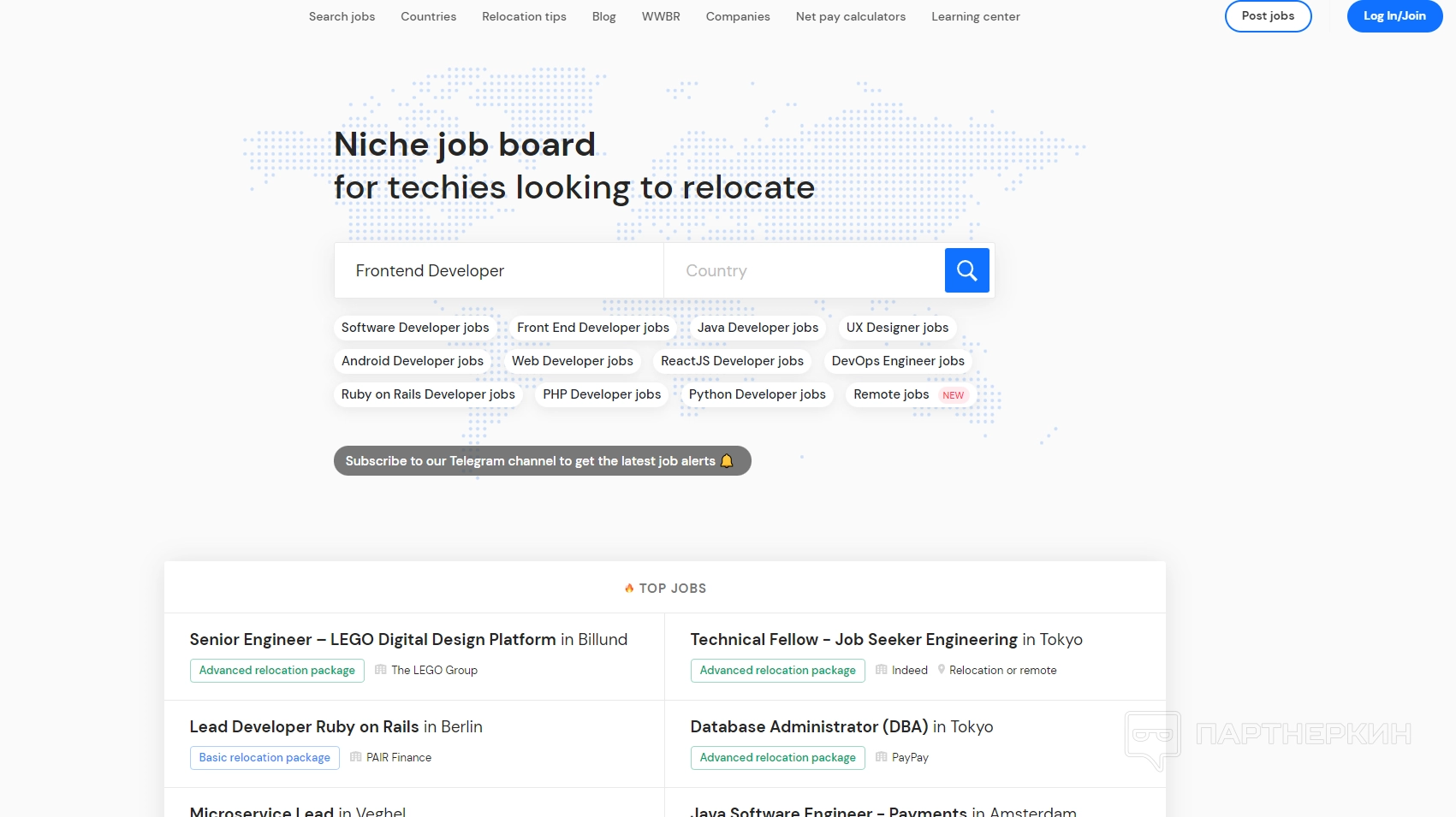
Task: Click the company icon beside PAIR Finance
Action: pyautogui.click(x=356, y=757)
